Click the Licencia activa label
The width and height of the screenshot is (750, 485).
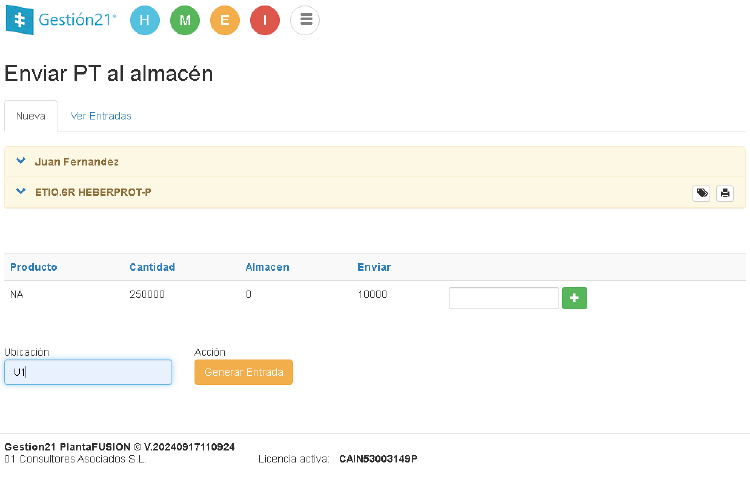coord(294,459)
